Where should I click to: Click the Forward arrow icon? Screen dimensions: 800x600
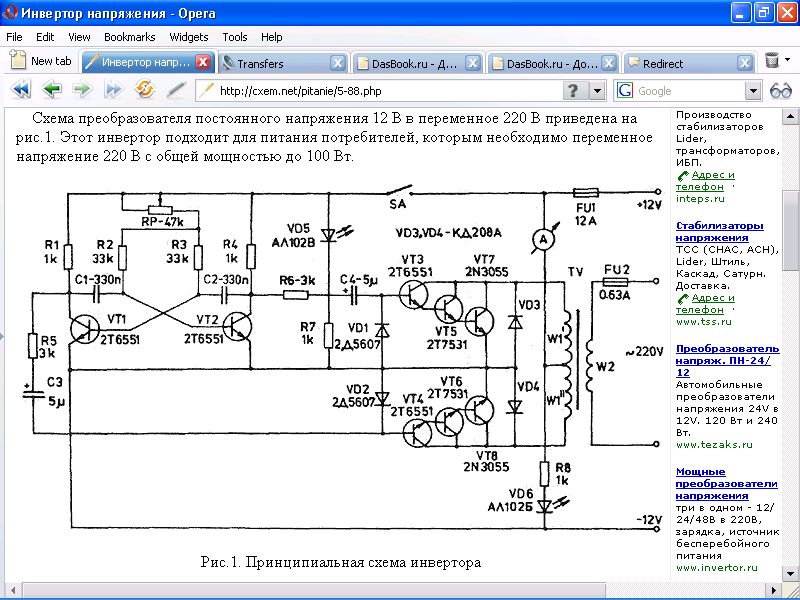(x=82, y=90)
